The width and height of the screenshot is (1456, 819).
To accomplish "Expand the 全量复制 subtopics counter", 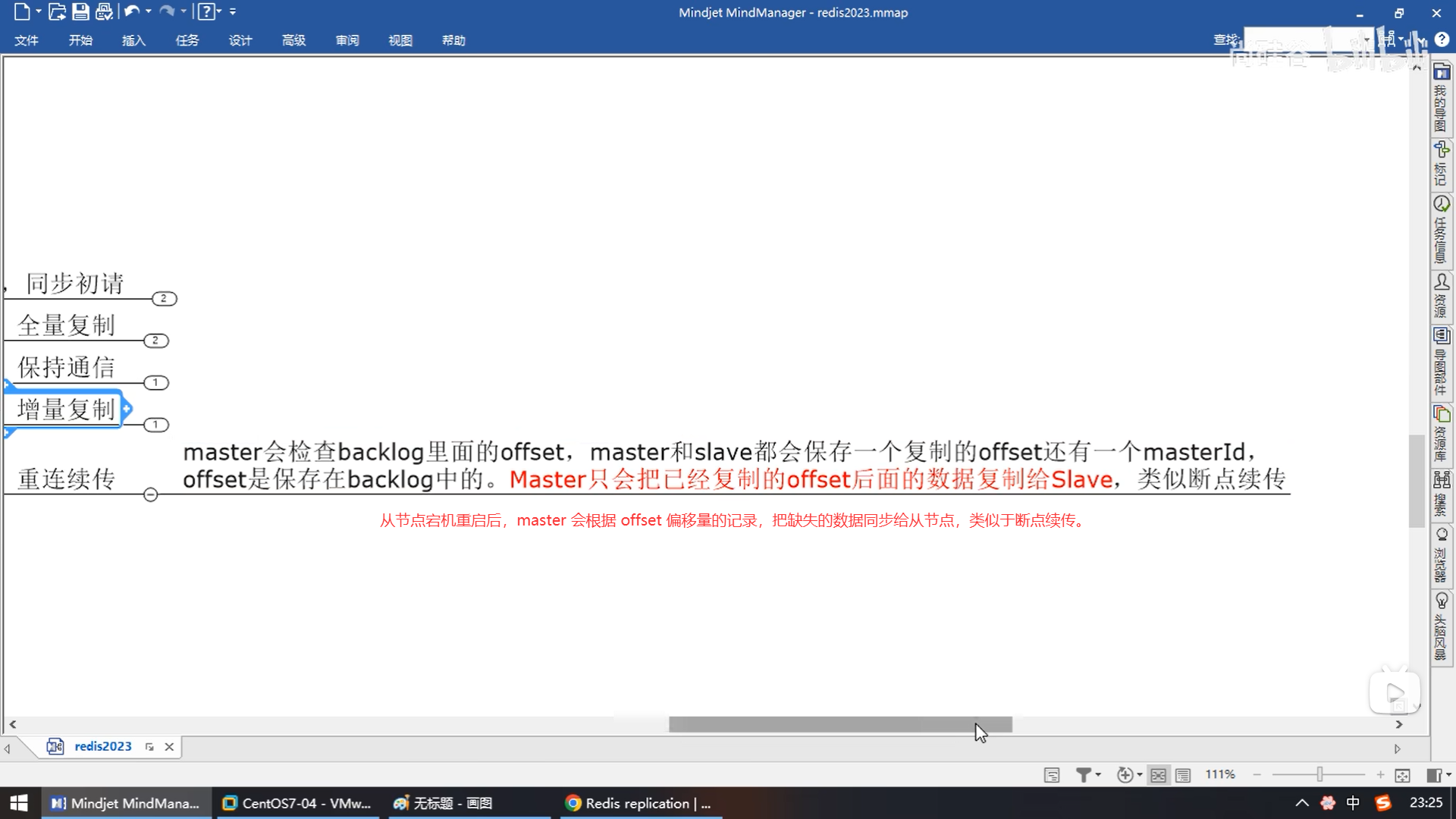I will [155, 340].
